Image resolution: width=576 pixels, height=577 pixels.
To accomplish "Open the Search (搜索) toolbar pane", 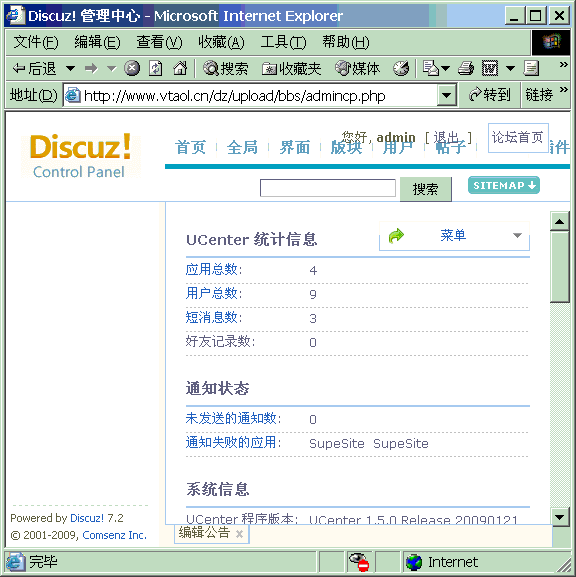I will pos(226,68).
